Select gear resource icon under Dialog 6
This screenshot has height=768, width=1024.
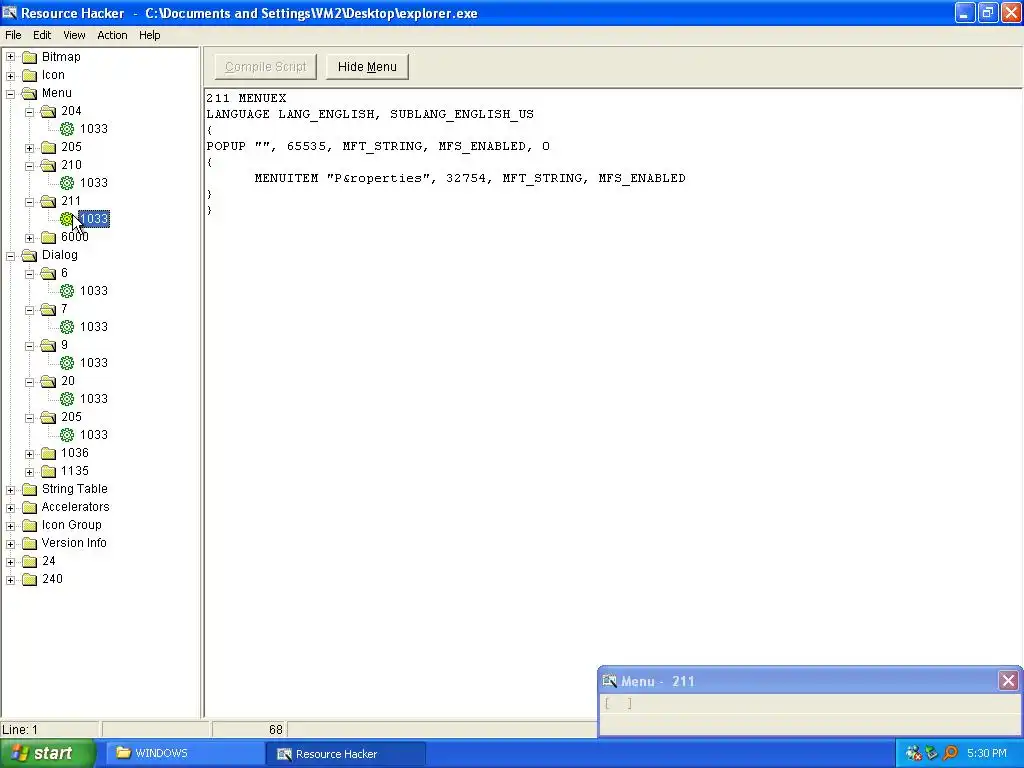click(x=67, y=291)
